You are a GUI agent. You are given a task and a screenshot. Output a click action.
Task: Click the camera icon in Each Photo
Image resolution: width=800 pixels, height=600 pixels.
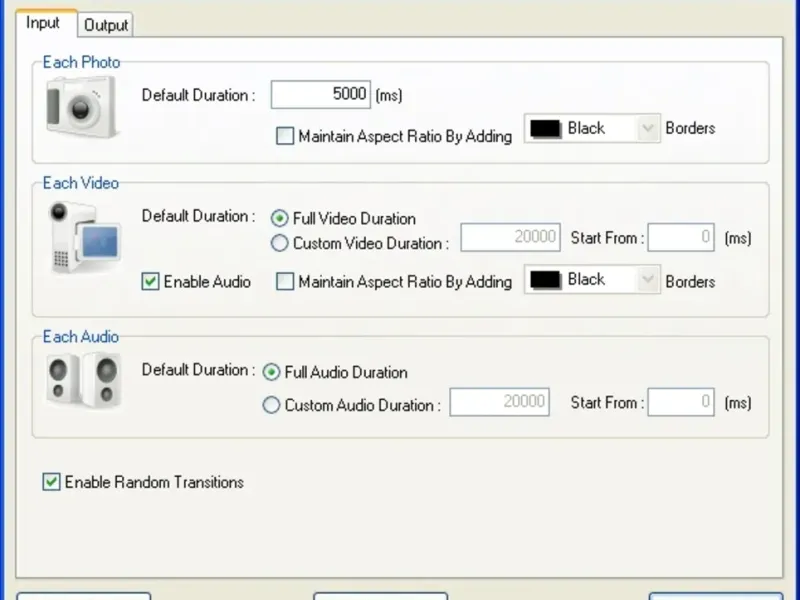tap(81, 107)
